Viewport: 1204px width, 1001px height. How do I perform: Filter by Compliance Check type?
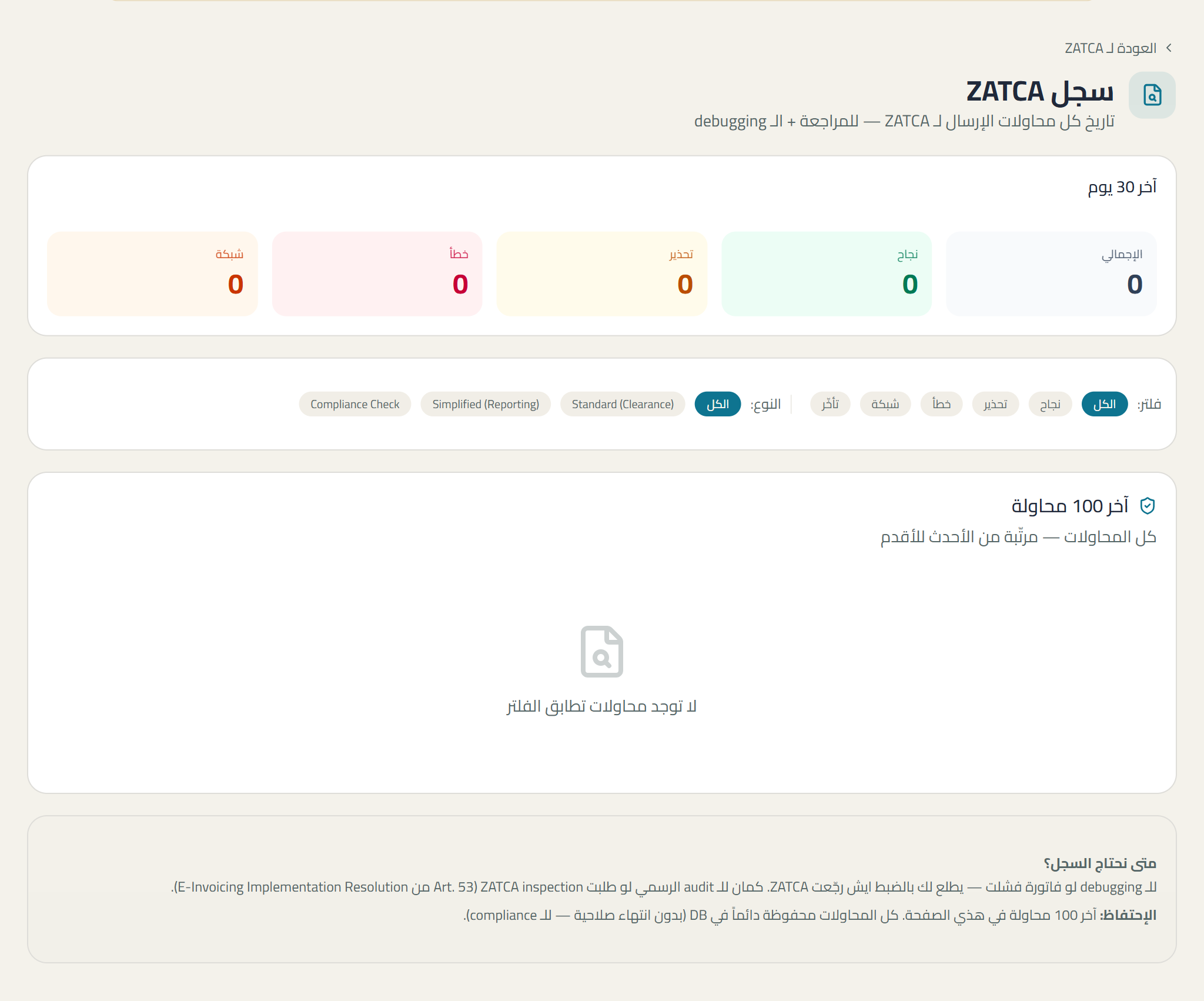355,404
